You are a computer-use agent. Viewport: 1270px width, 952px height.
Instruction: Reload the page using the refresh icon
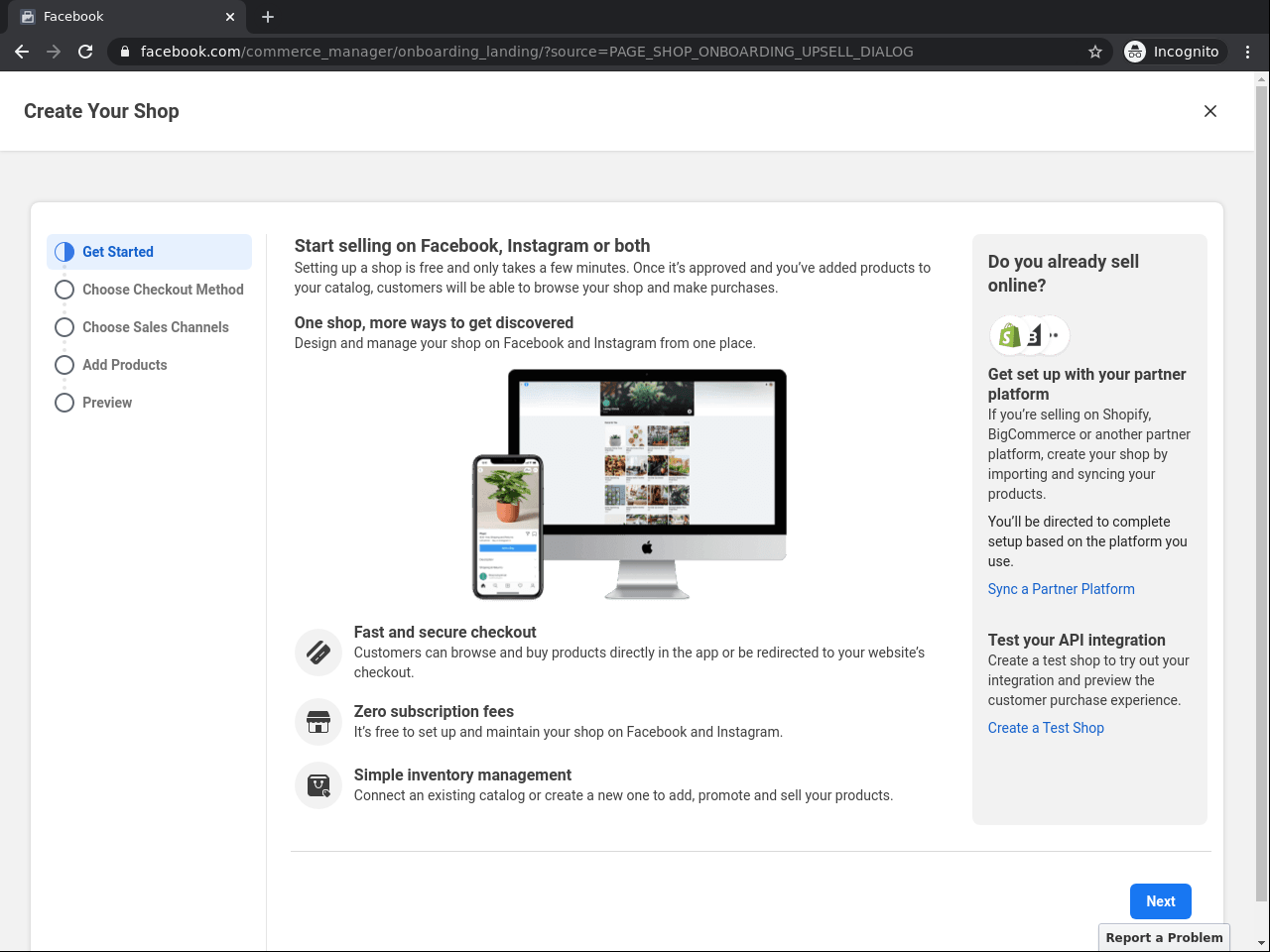pos(85,52)
